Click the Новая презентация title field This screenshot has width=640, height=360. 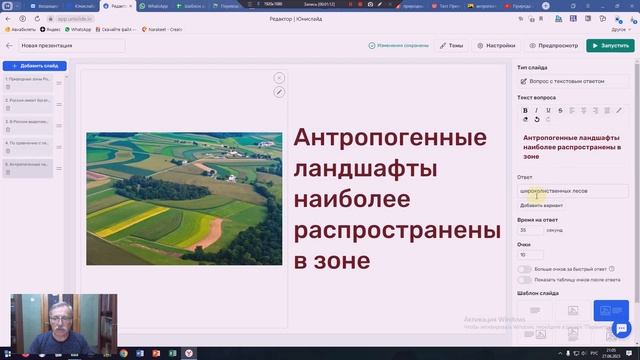(x=71, y=46)
